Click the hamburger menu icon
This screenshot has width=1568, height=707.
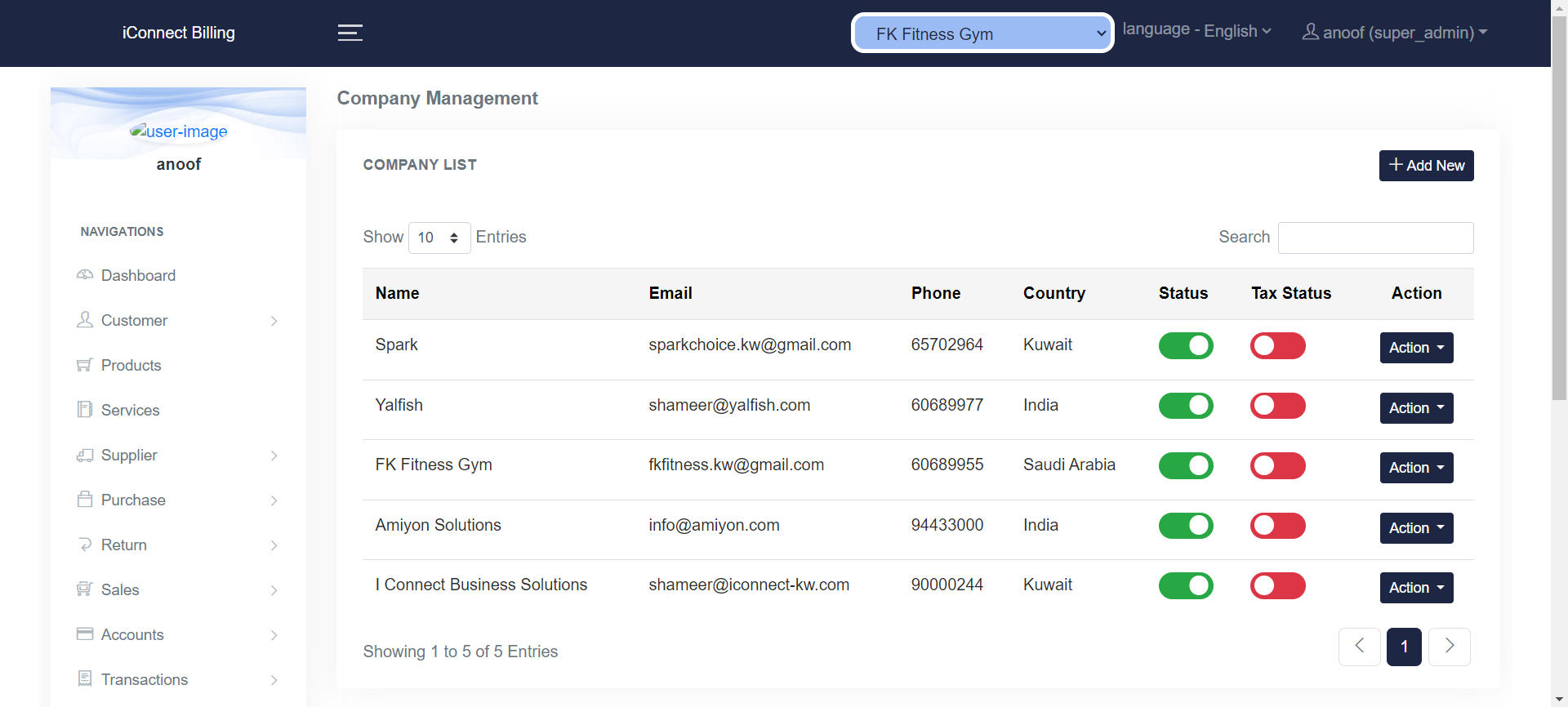click(x=350, y=33)
